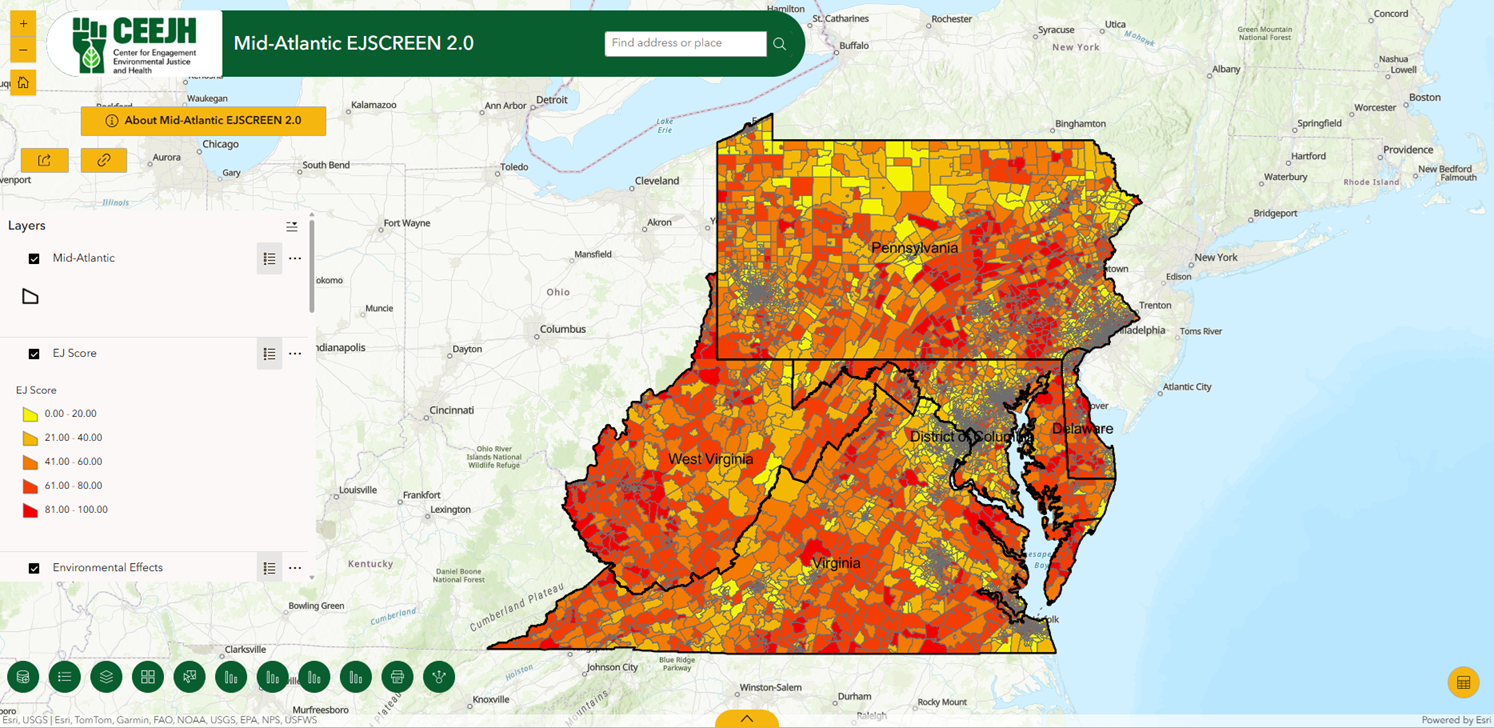Zoom in on the map
This screenshot has height=728, width=1494.
23,24
